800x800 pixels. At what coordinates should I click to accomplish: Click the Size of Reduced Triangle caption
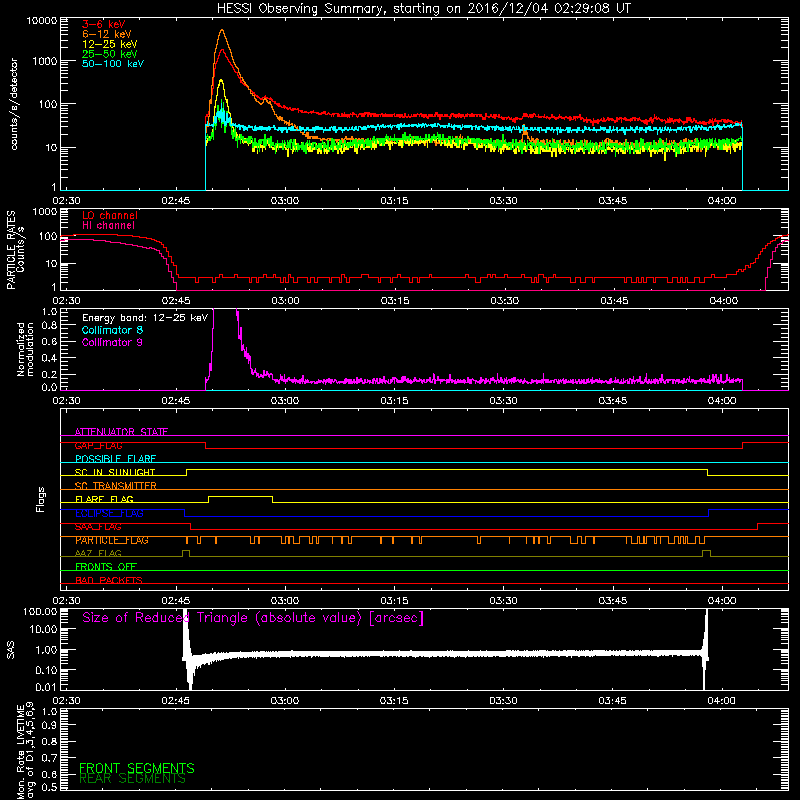pos(253,618)
